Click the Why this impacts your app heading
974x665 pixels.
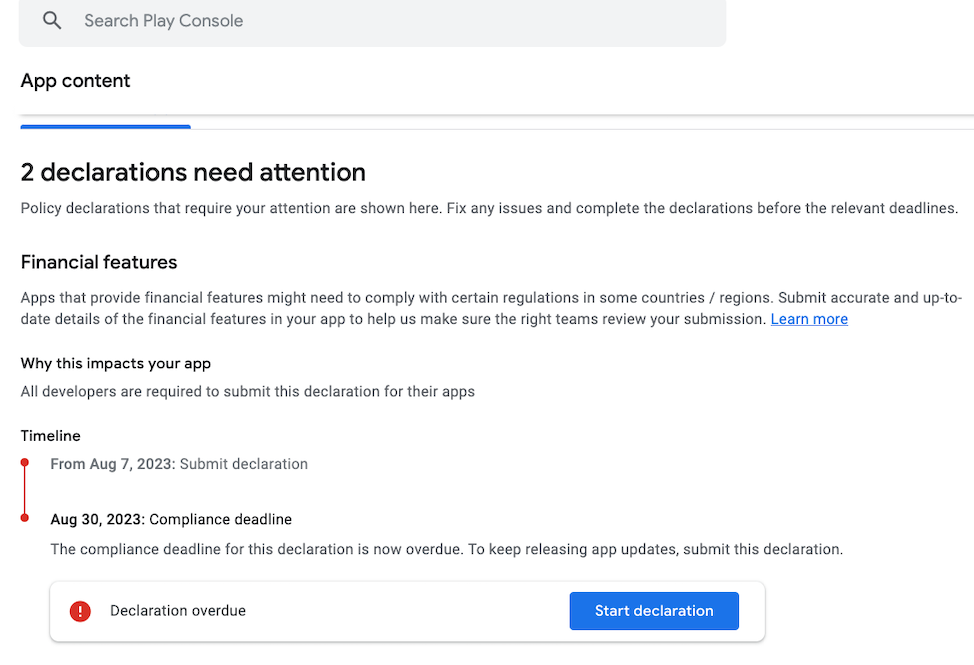click(115, 363)
